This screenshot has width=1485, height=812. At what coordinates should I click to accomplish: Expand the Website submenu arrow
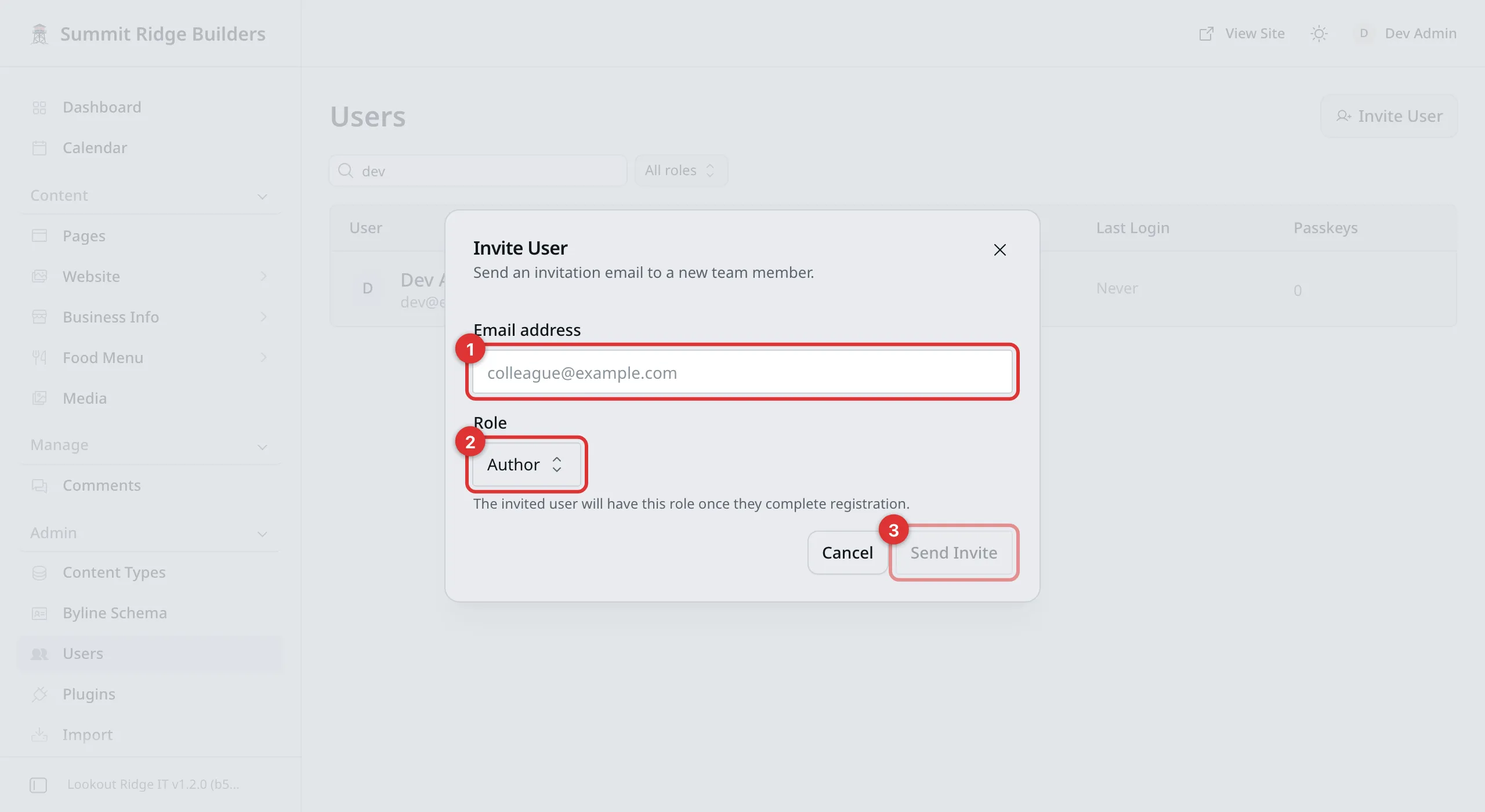[x=263, y=276]
